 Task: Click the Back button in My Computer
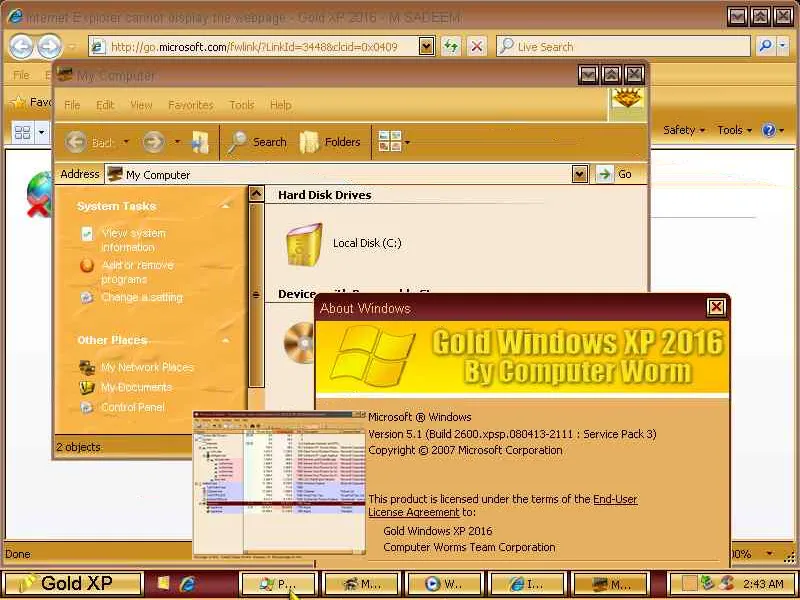(x=90, y=142)
